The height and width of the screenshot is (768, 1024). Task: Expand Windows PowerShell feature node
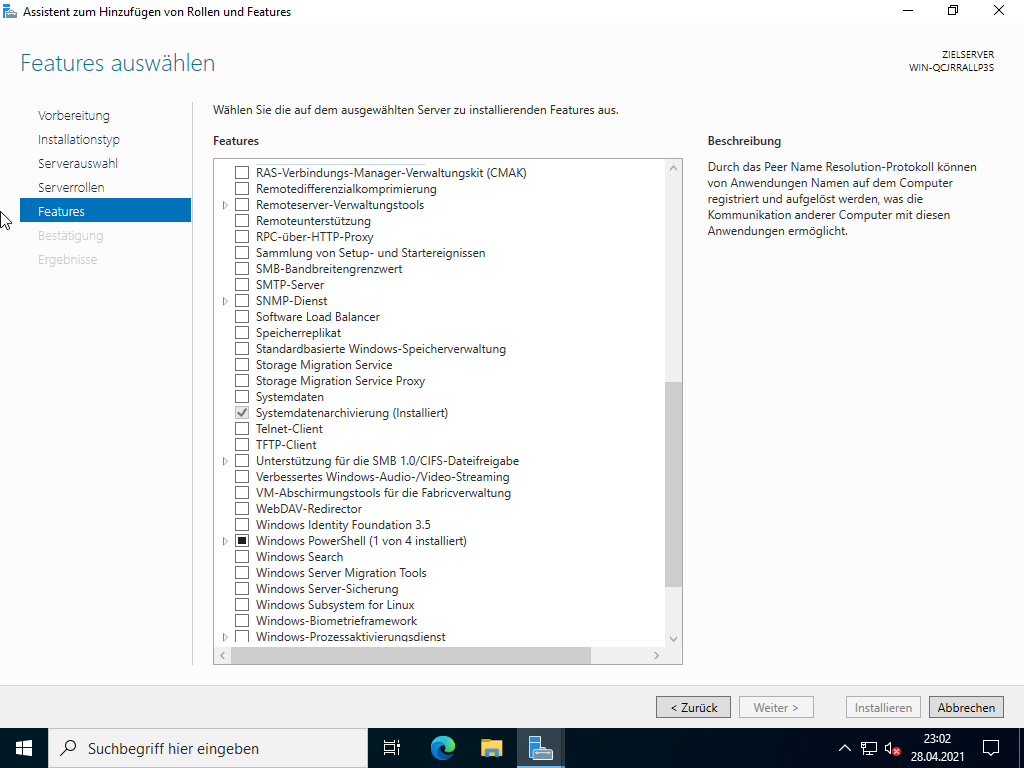coord(225,541)
